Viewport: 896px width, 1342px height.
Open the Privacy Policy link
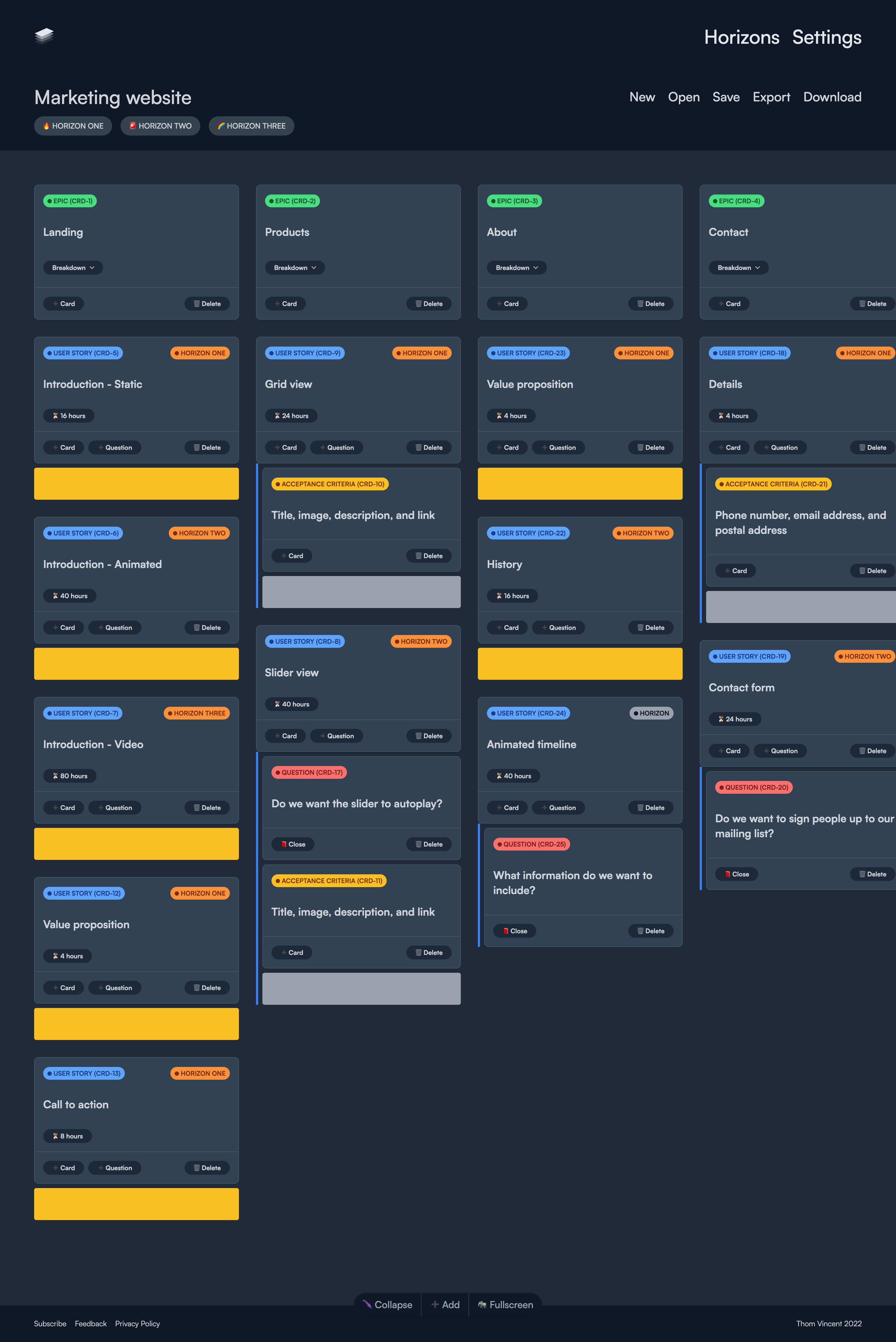point(137,1324)
